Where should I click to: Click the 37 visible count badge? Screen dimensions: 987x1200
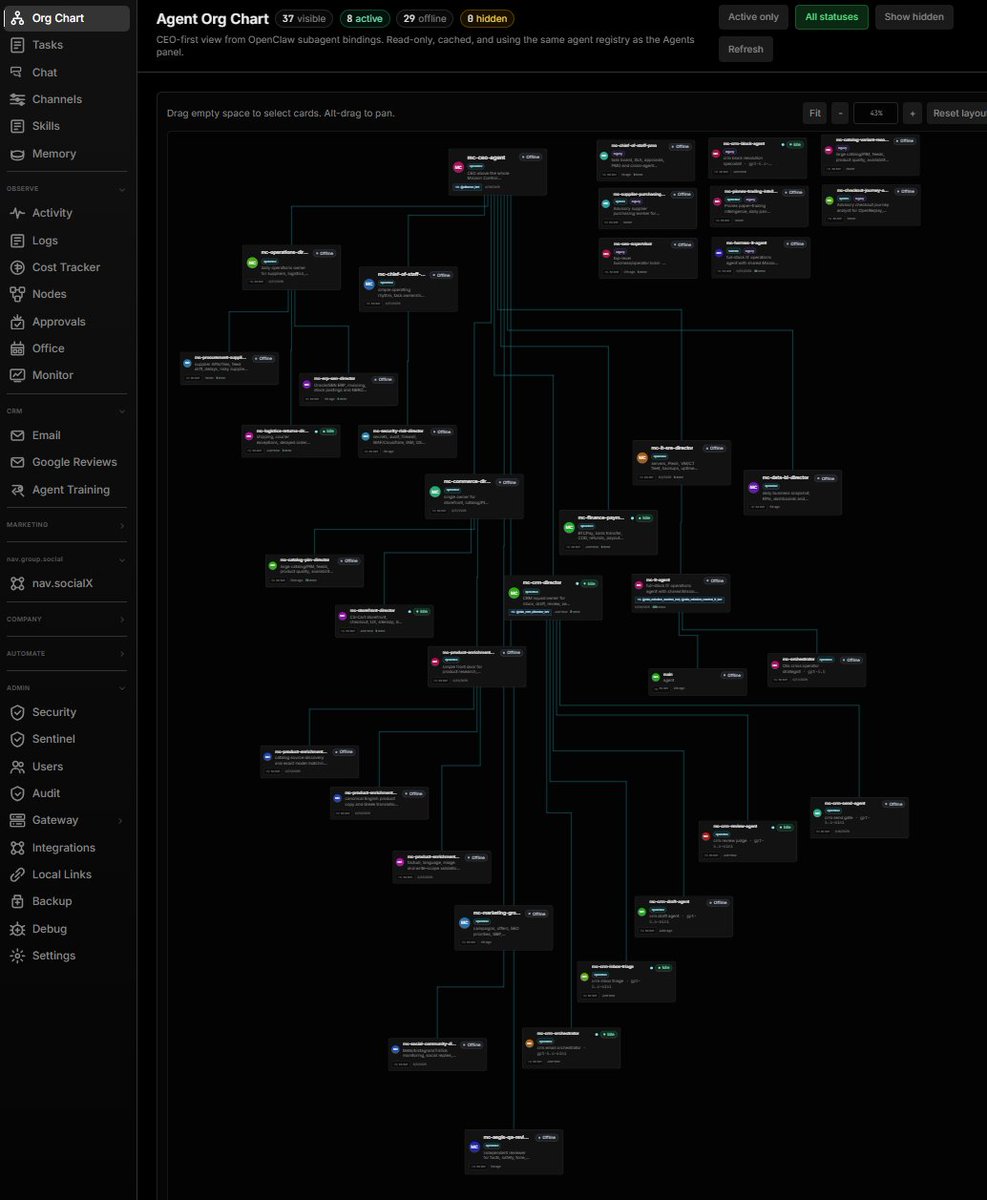[304, 18]
